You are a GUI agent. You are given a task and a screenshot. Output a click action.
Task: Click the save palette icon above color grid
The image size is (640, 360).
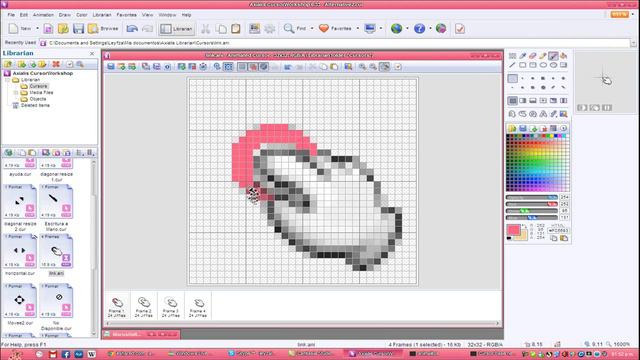pos(522,128)
